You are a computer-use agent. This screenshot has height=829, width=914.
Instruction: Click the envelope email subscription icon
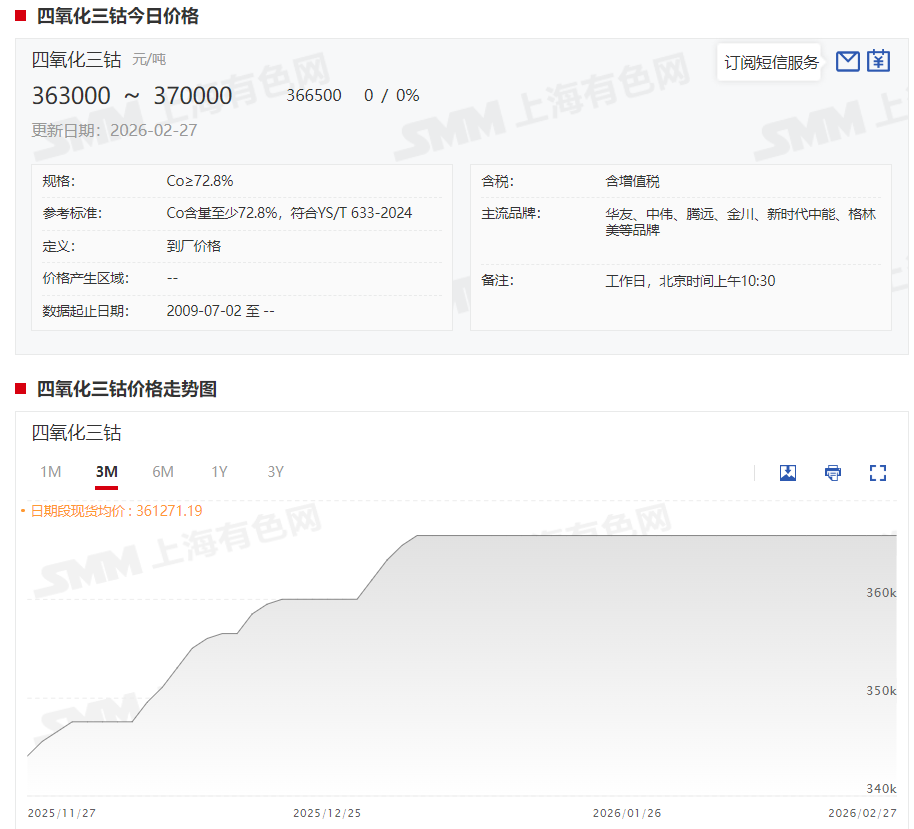click(847, 62)
